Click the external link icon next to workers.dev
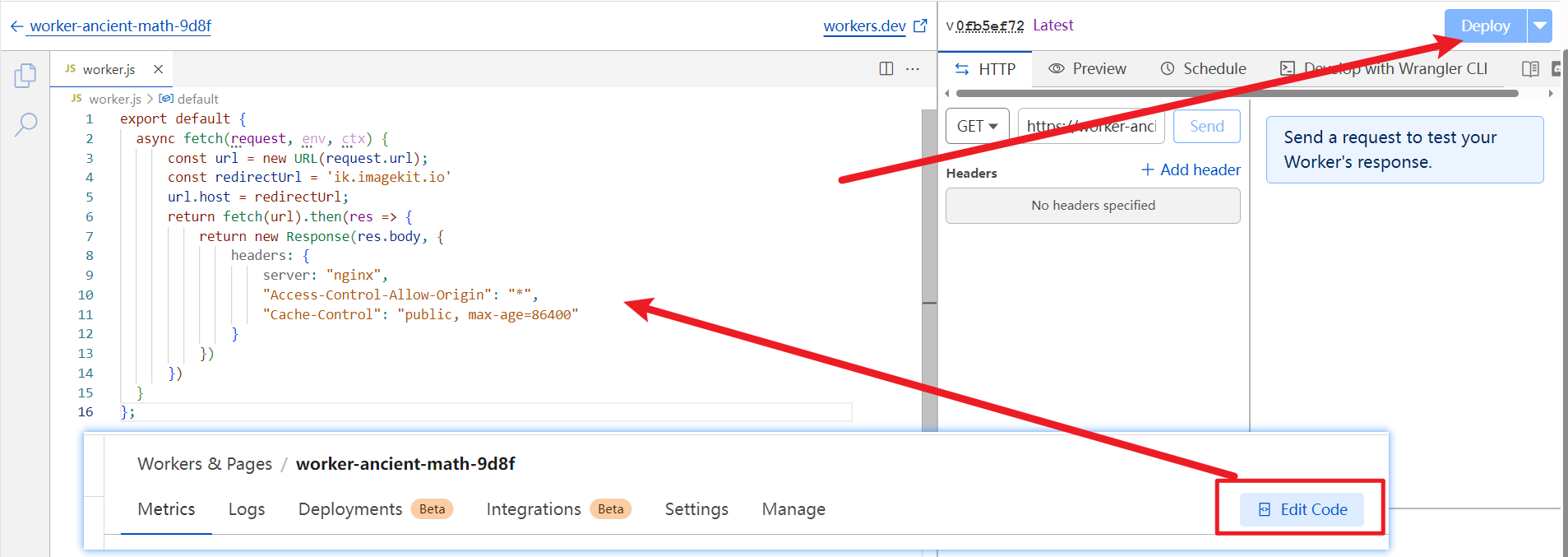The width and height of the screenshot is (1568, 557). click(x=920, y=26)
